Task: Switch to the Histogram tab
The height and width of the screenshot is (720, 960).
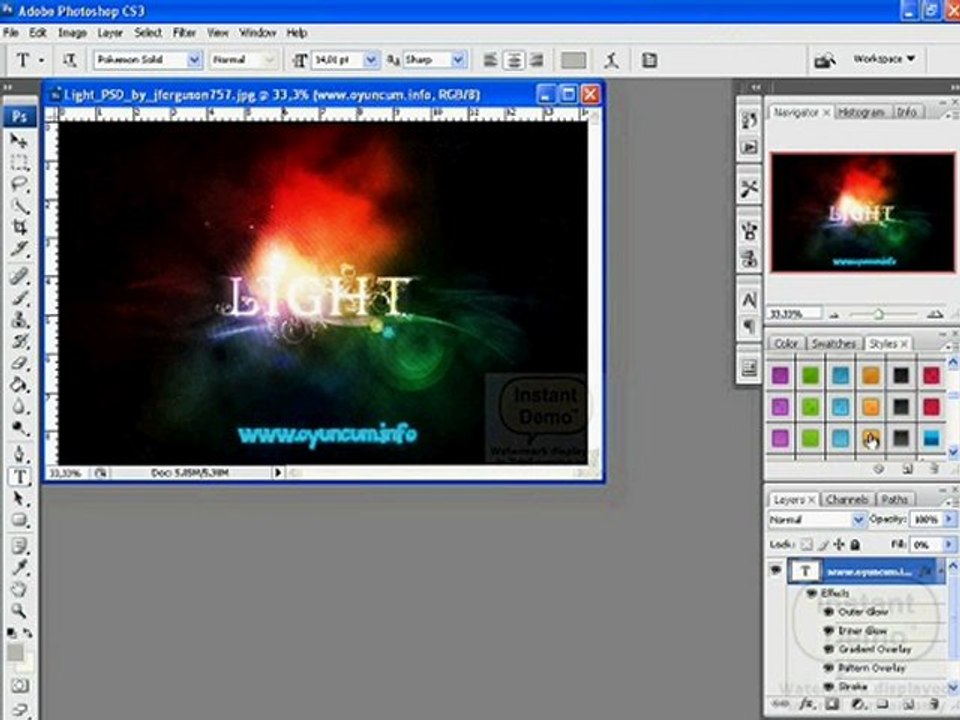Action: [x=860, y=112]
